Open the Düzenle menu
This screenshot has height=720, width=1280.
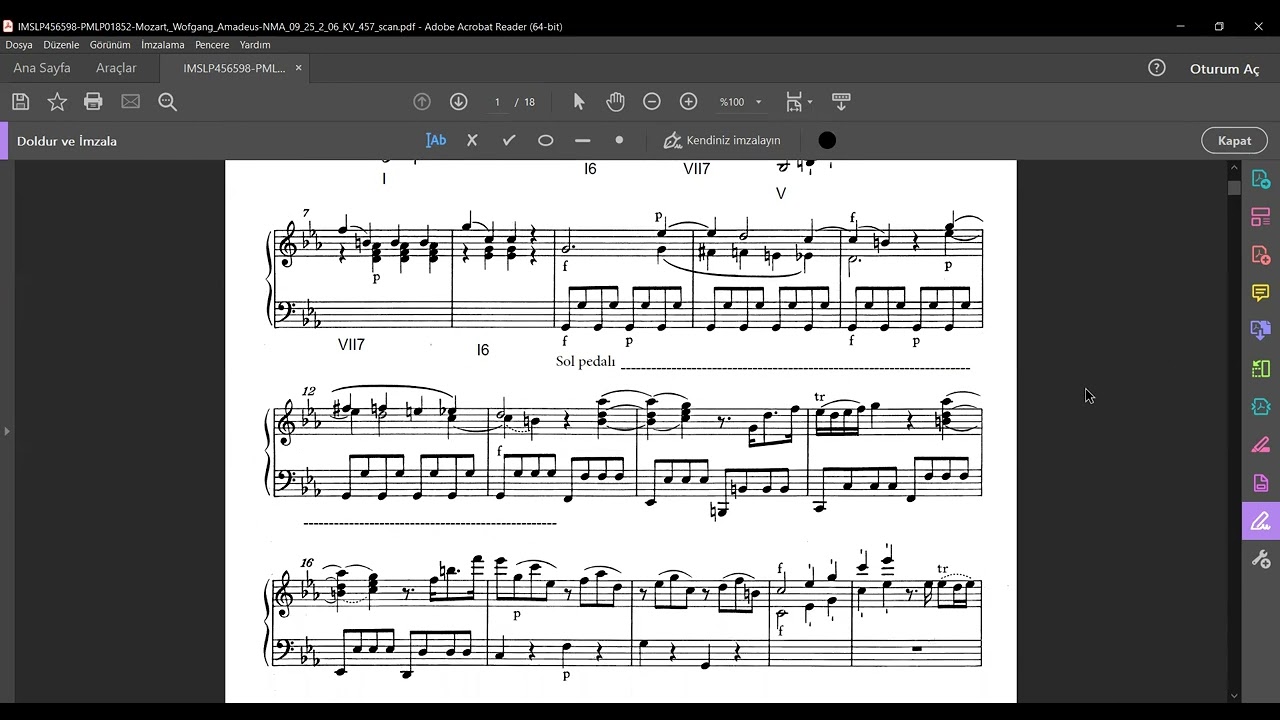point(61,45)
